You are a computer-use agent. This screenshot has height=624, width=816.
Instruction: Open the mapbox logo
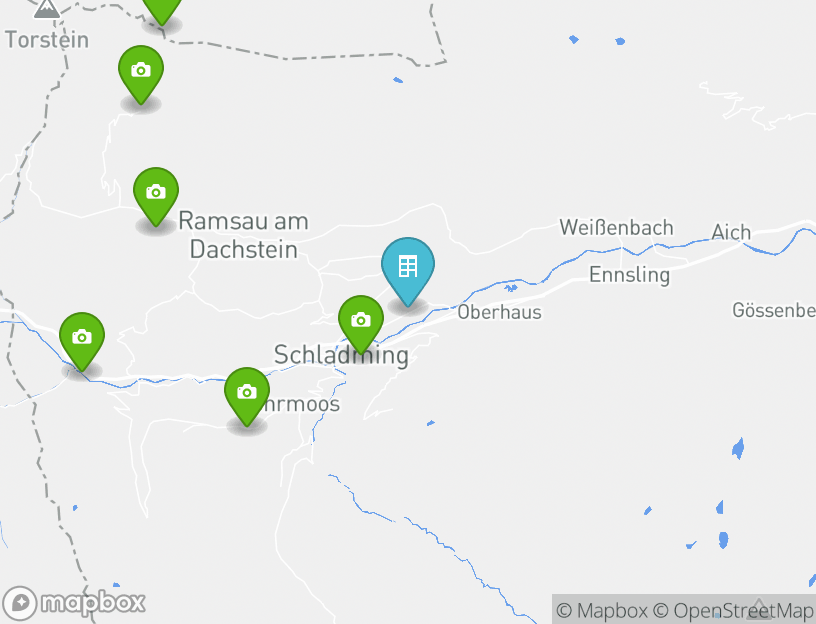coord(73,603)
